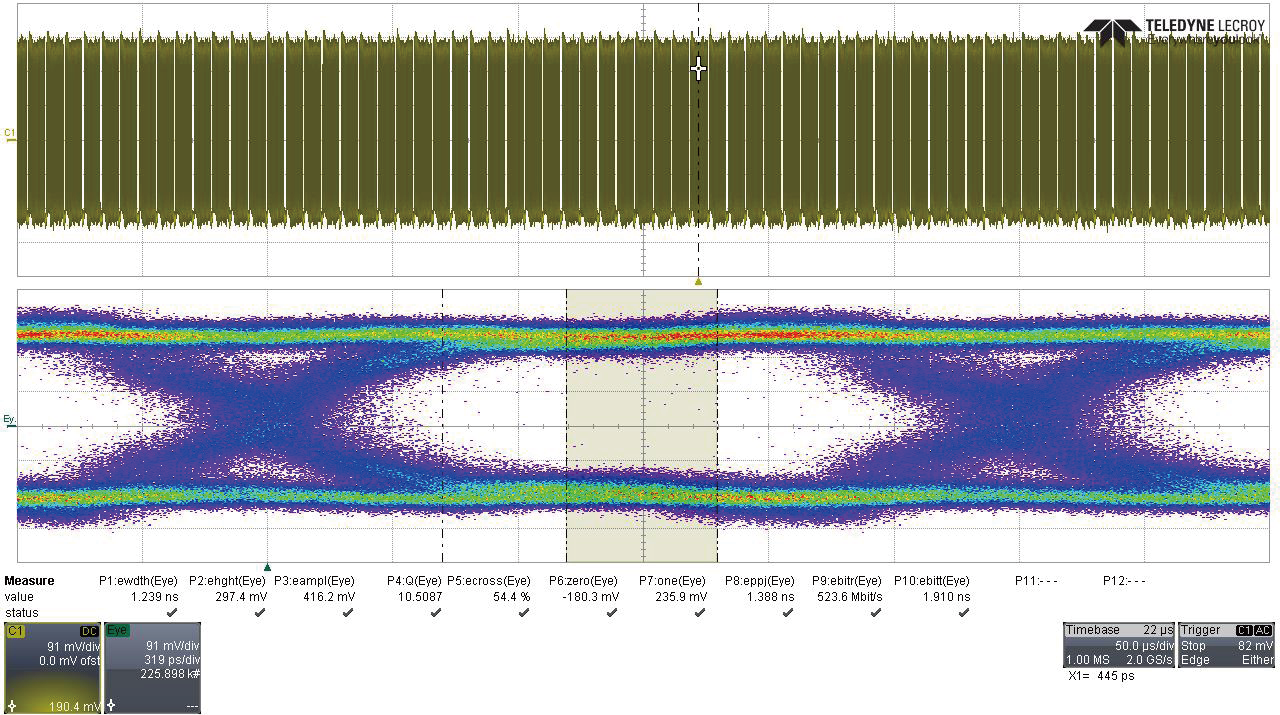
Task: Click the cursor icon in the C1 descriptor box
Action: coord(12,706)
